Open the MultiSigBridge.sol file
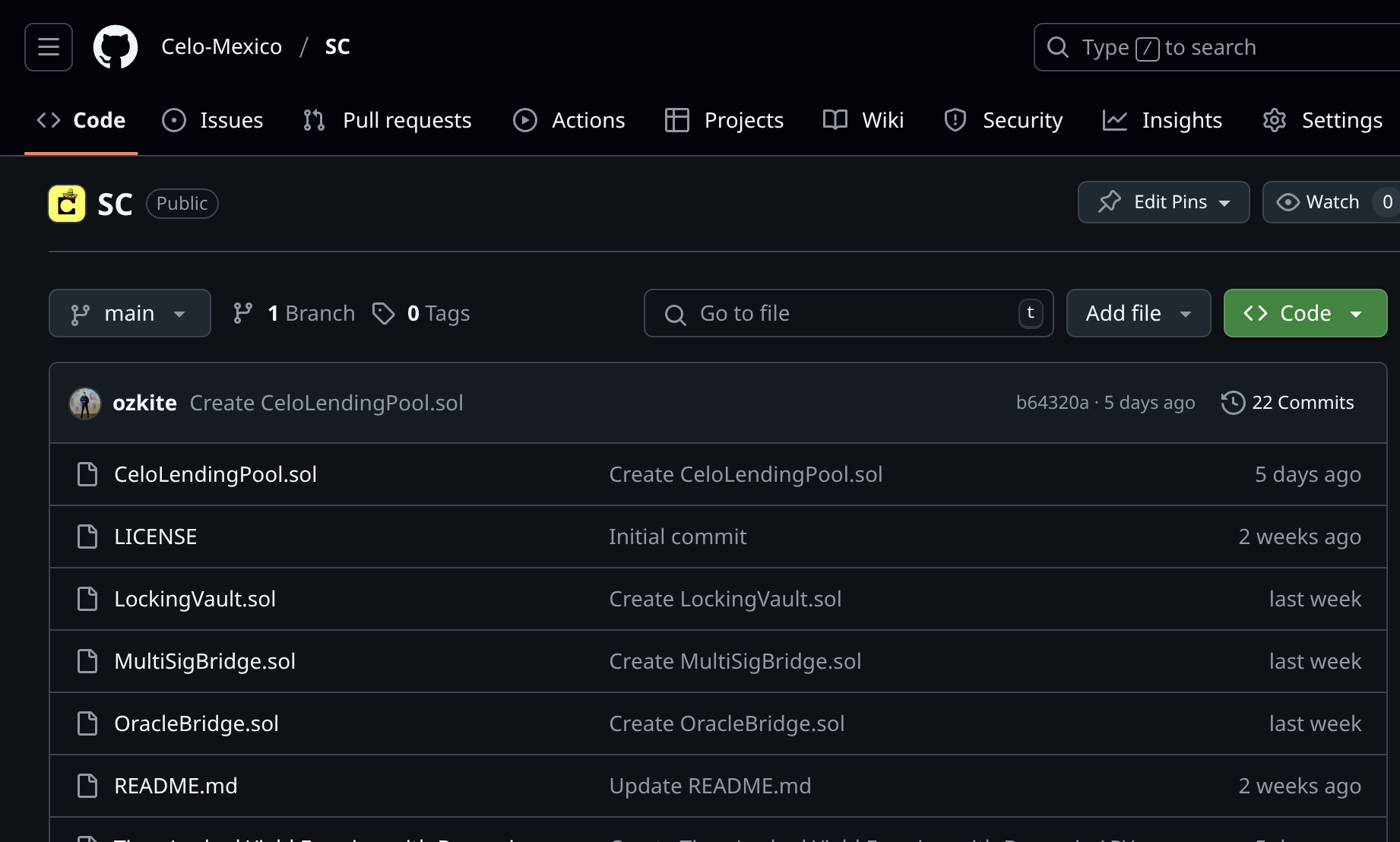Image resolution: width=1400 pixels, height=842 pixels. (204, 662)
